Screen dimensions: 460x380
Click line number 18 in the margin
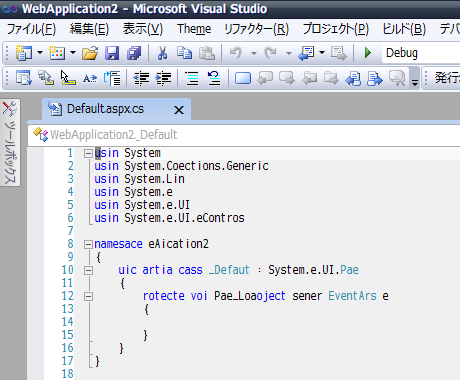click(67, 374)
